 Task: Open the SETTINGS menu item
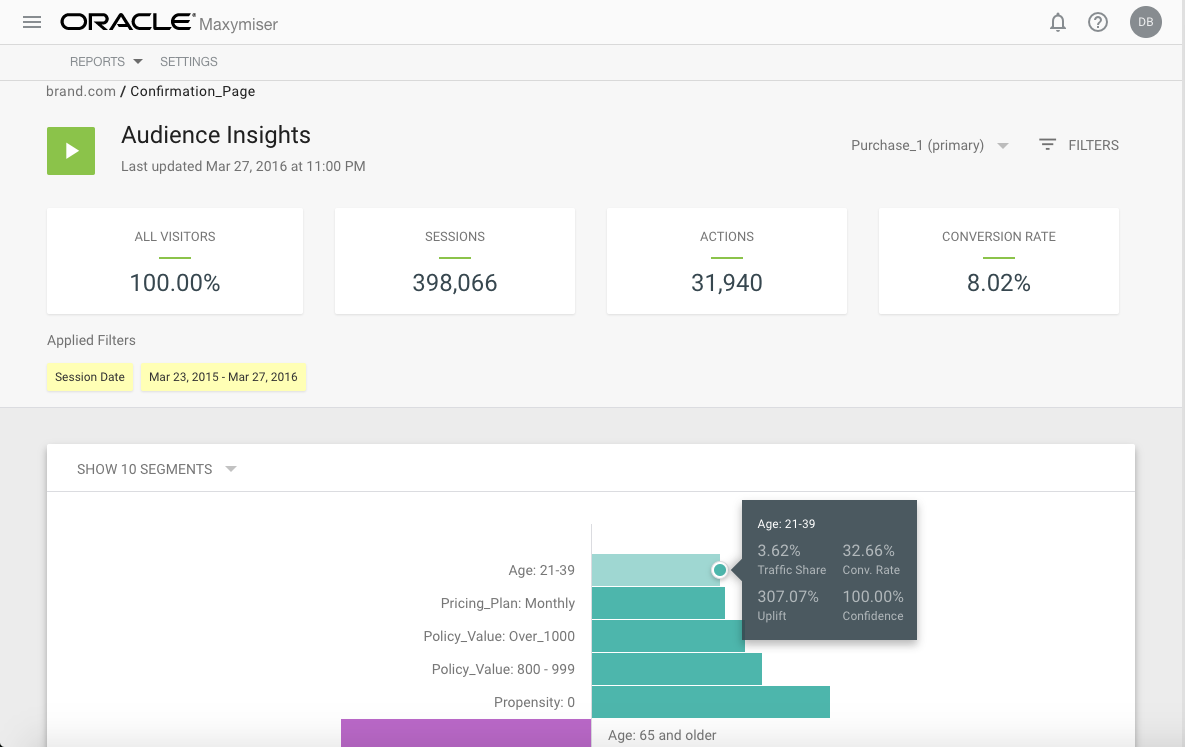coord(188,62)
